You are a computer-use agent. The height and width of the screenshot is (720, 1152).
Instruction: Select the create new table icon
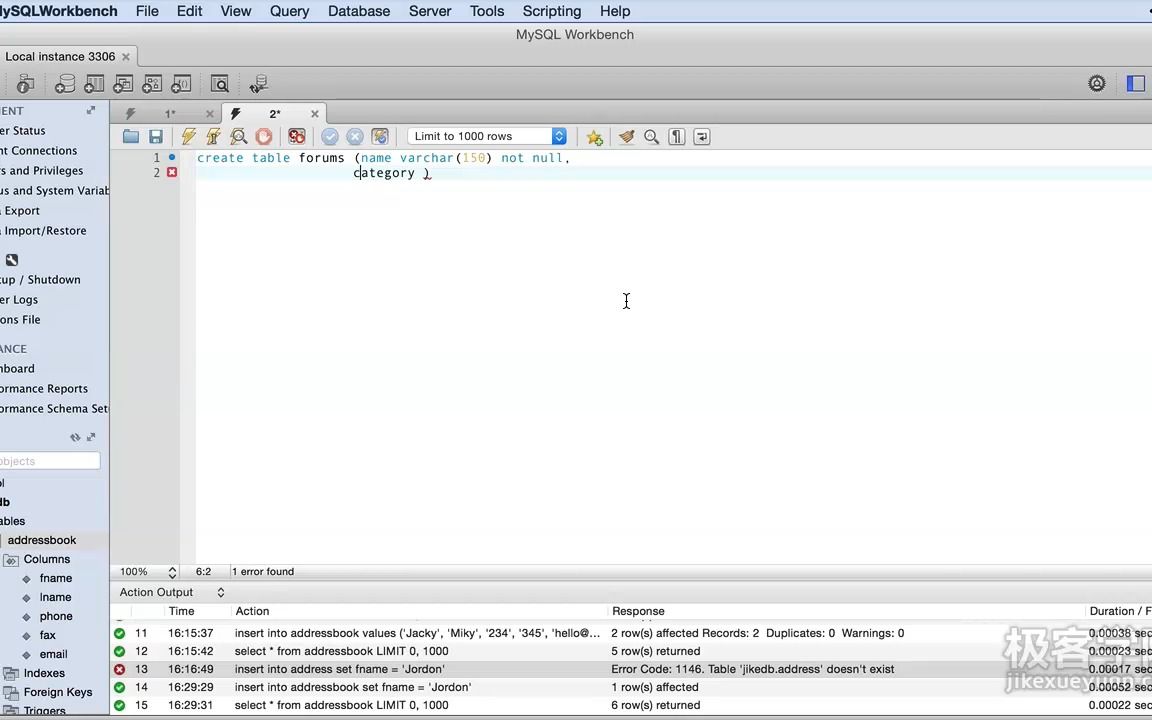point(94,84)
